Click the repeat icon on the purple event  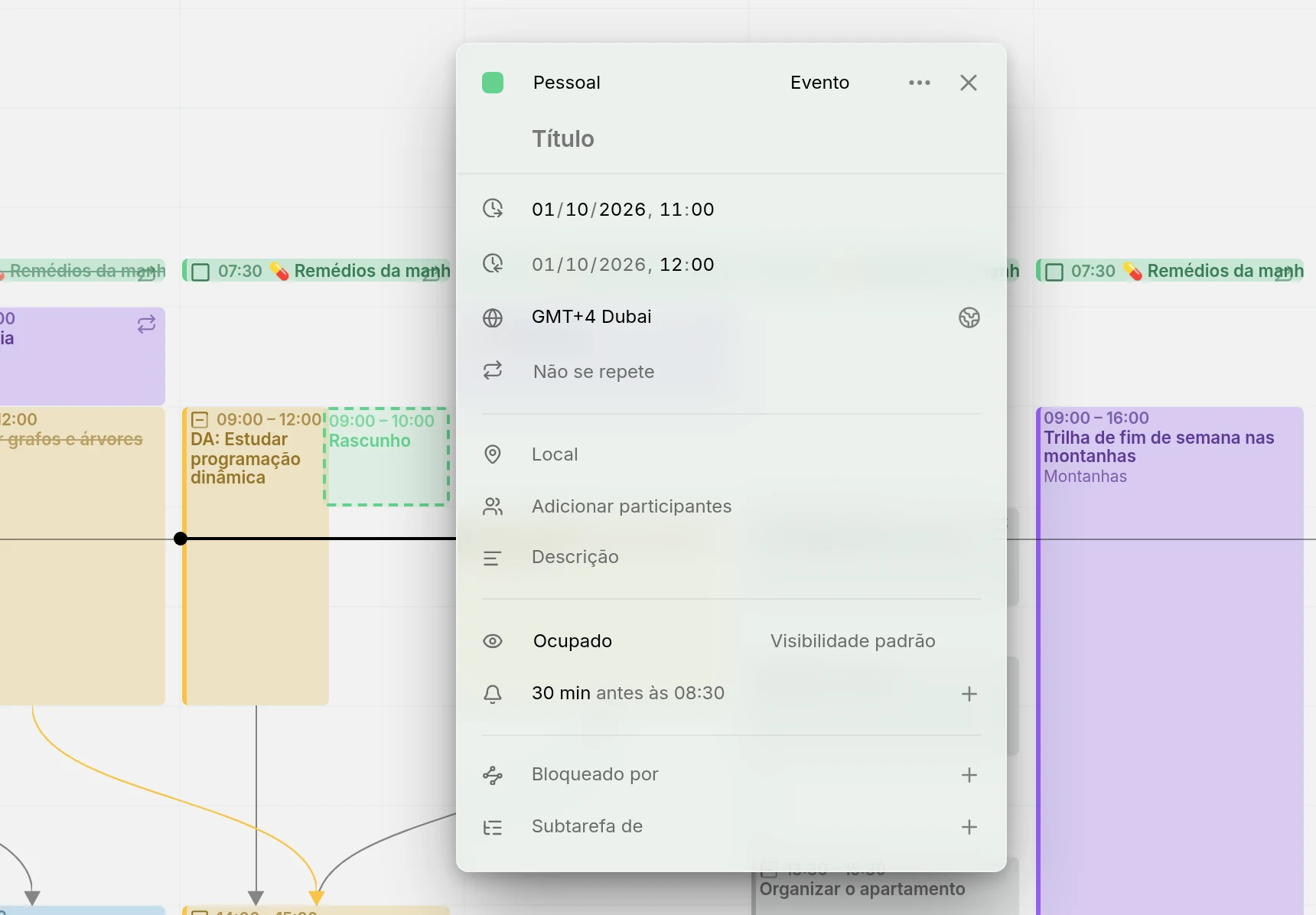pos(146,324)
